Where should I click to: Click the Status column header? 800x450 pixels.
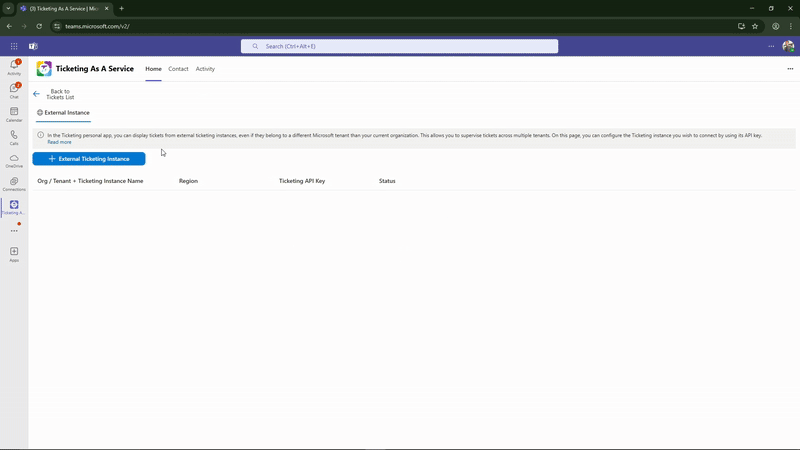click(x=387, y=181)
